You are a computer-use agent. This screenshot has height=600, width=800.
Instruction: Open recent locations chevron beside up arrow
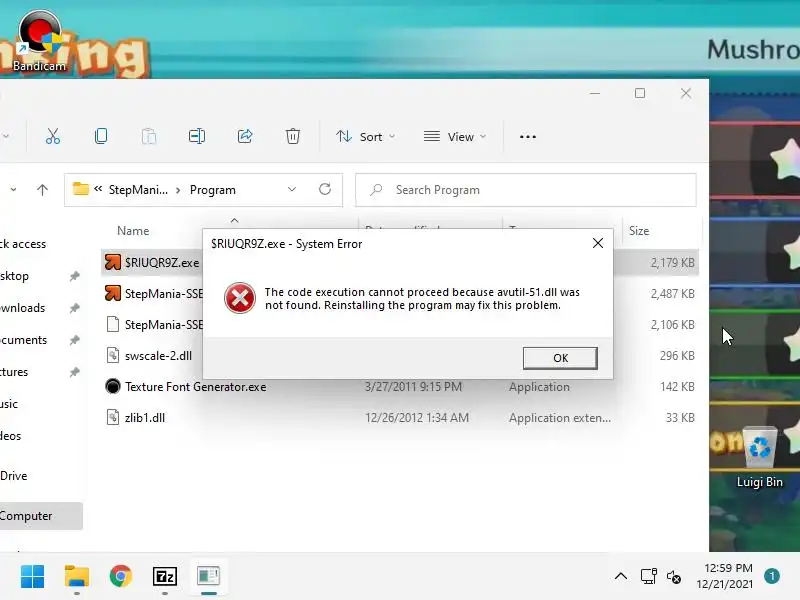(13, 190)
